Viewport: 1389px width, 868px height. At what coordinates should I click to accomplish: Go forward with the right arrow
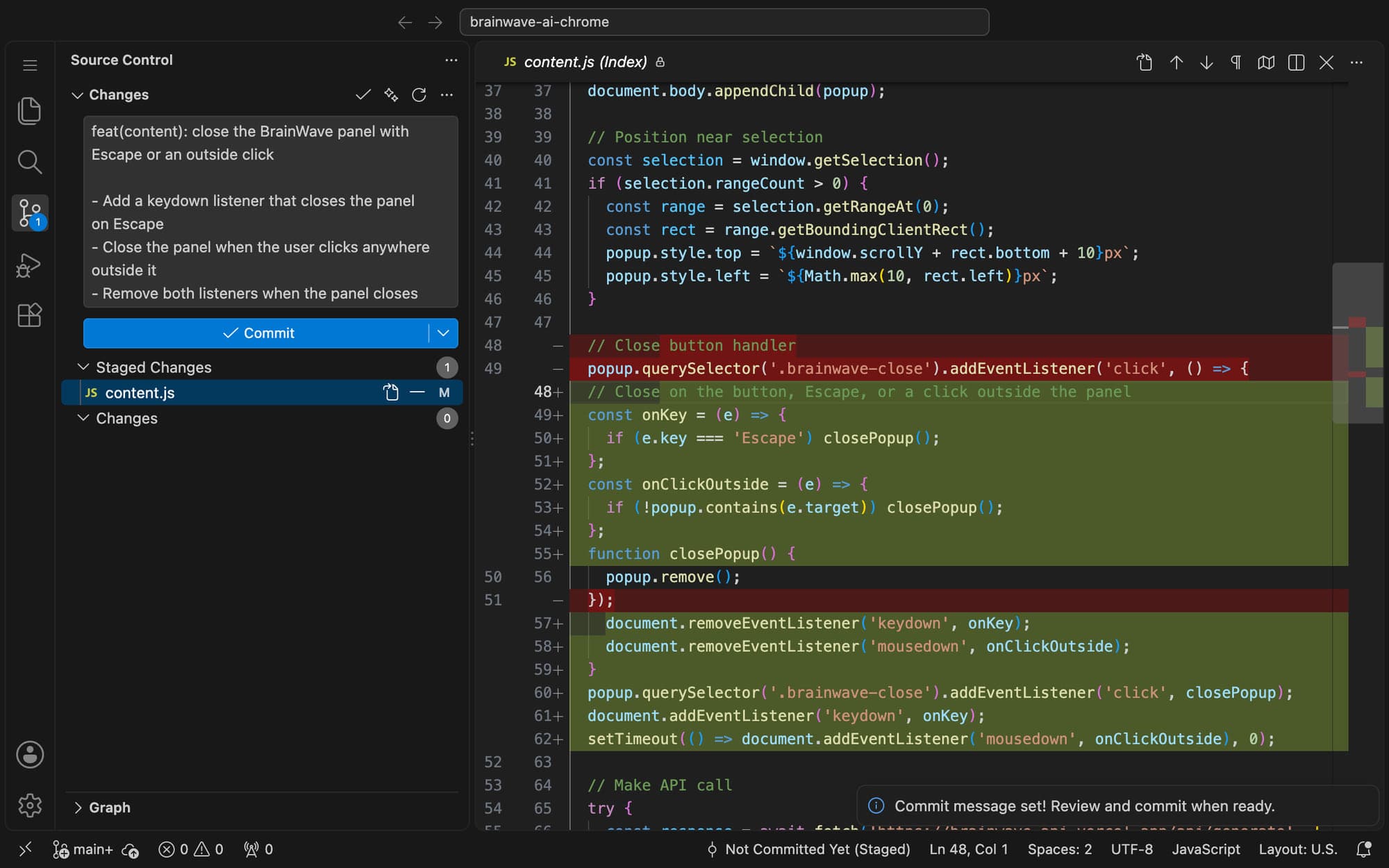click(x=435, y=22)
